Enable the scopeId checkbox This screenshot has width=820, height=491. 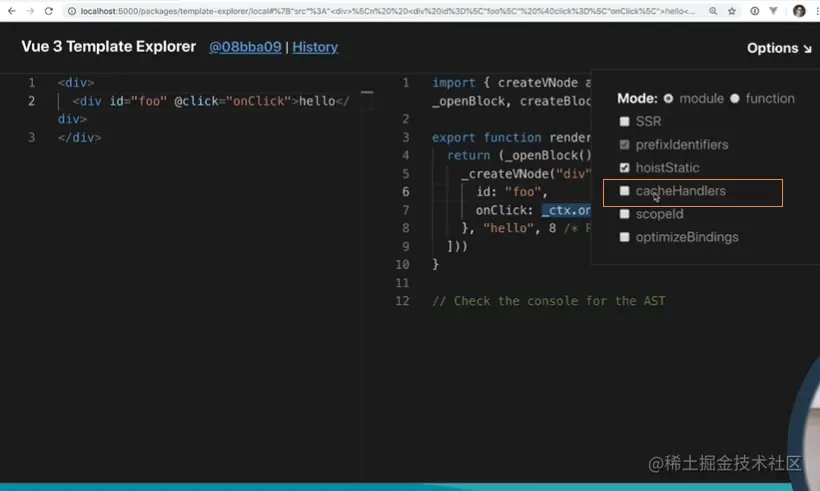tap(624, 214)
